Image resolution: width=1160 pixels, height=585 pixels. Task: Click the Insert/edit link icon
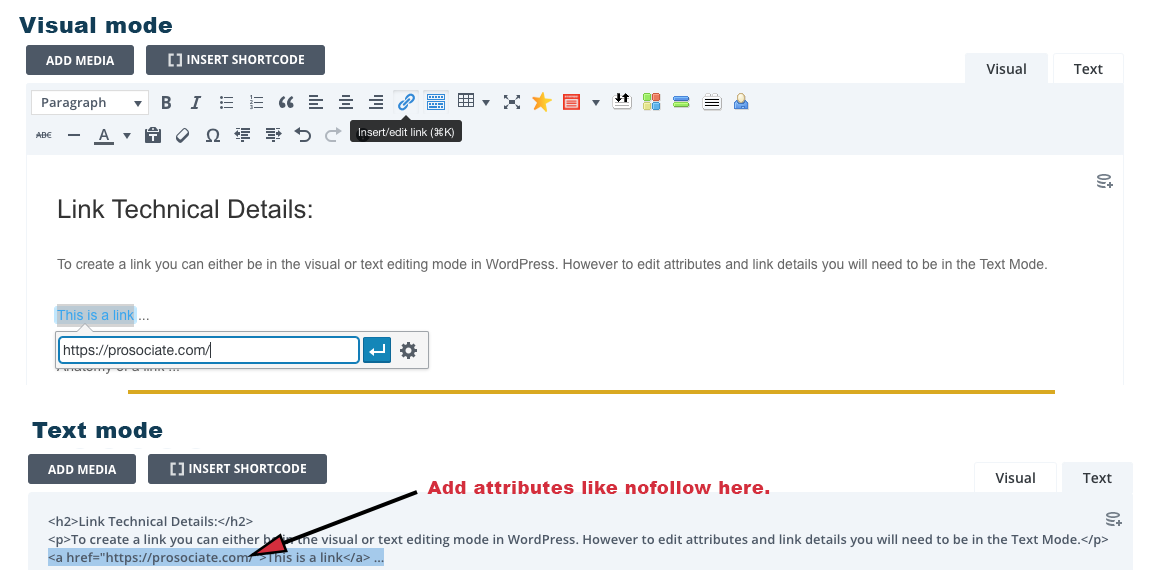click(406, 102)
